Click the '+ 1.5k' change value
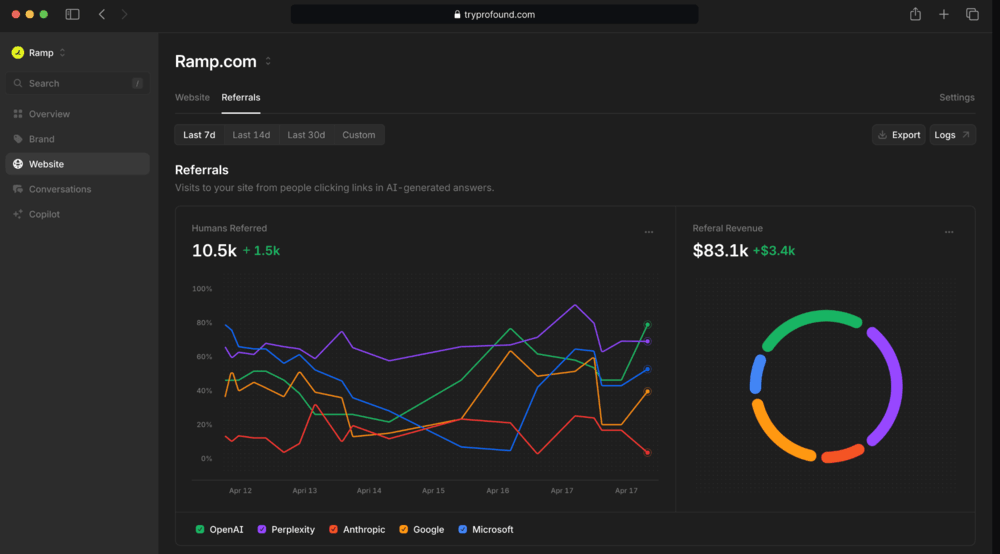This screenshot has width=1000, height=554. coord(261,251)
